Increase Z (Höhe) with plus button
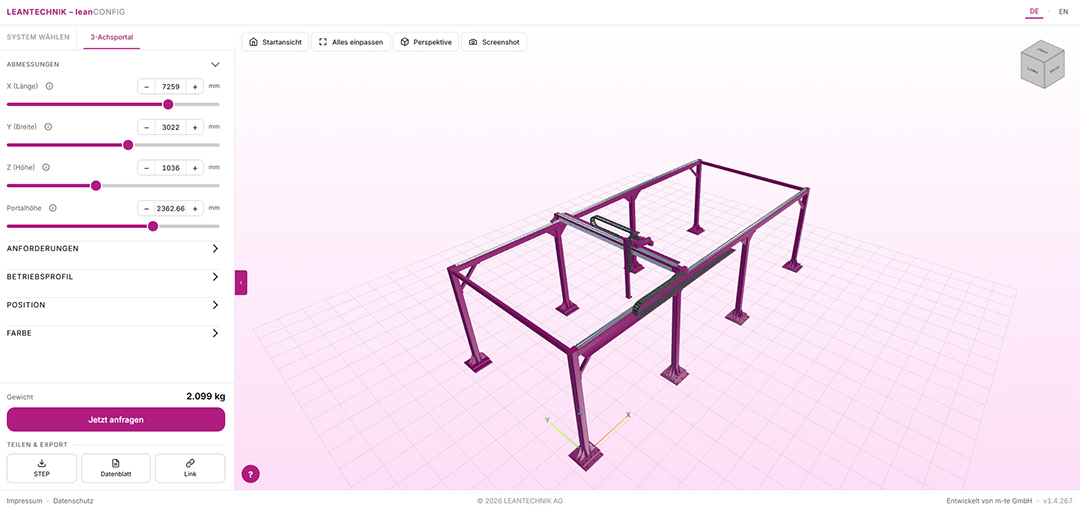The image size is (1080, 510). click(195, 167)
